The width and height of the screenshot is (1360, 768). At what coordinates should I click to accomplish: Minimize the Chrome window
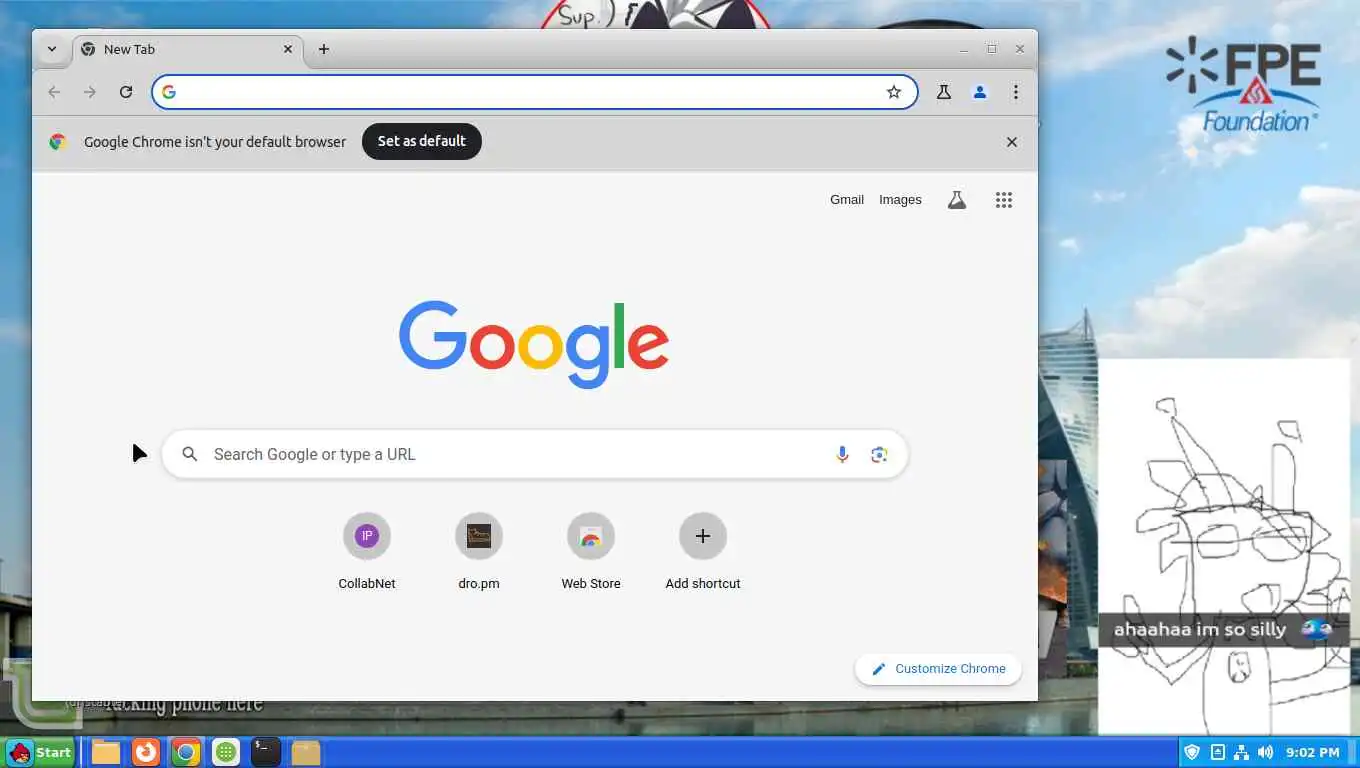point(964,49)
